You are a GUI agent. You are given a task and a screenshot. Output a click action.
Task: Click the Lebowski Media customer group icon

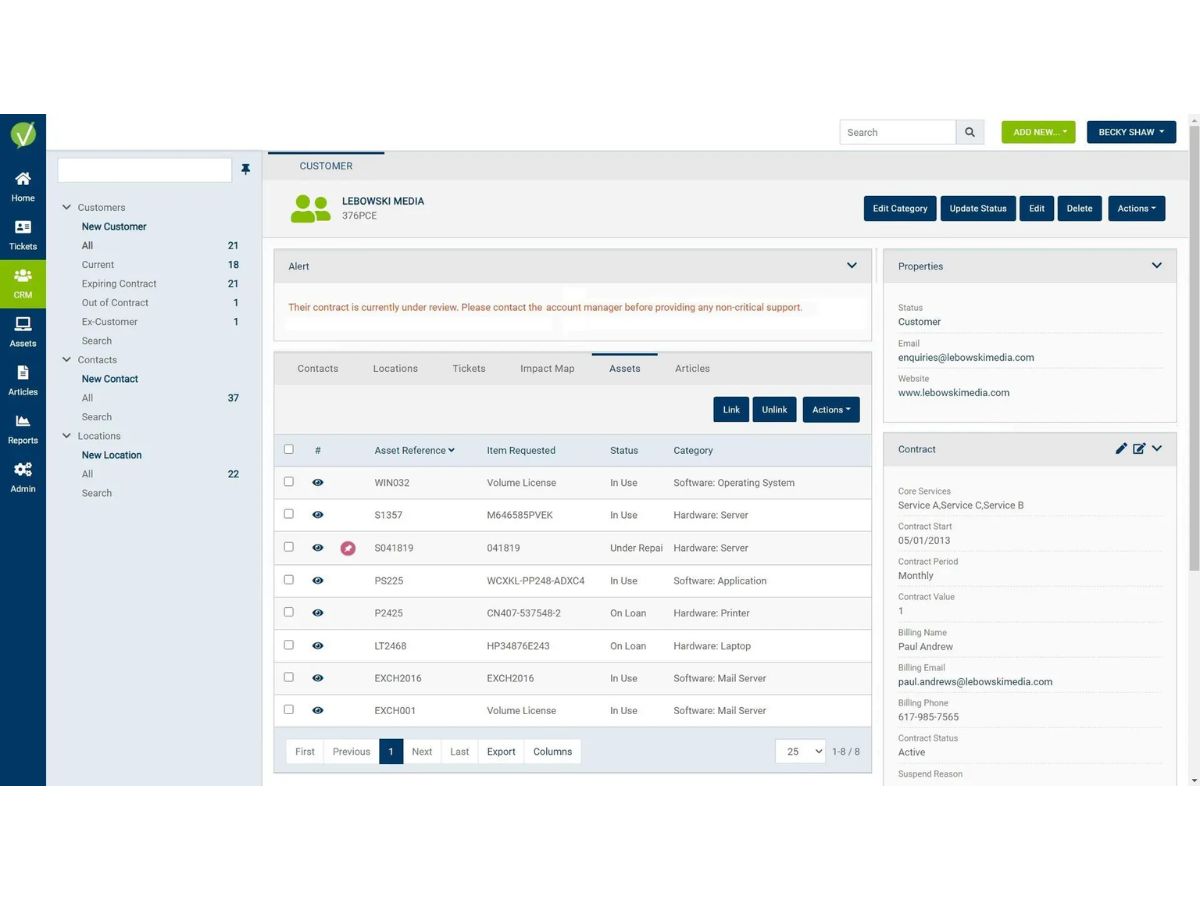[x=311, y=208]
